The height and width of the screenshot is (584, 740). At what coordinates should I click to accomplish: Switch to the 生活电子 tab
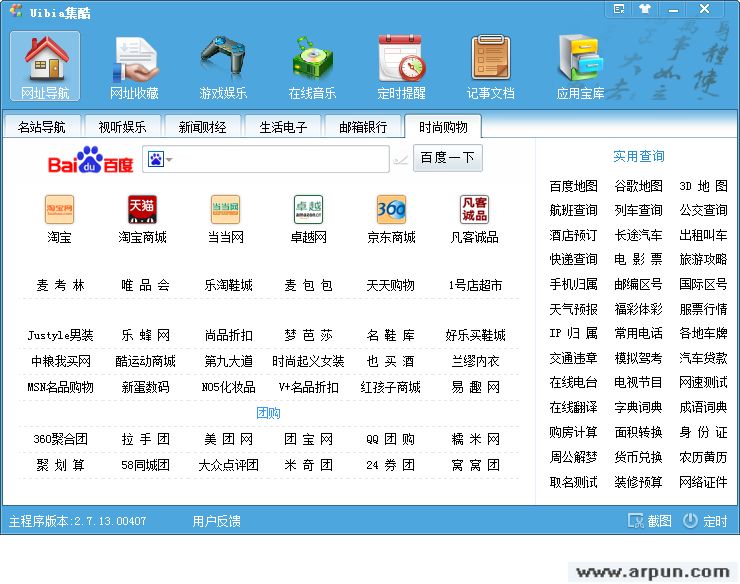(x=283, y=127)
